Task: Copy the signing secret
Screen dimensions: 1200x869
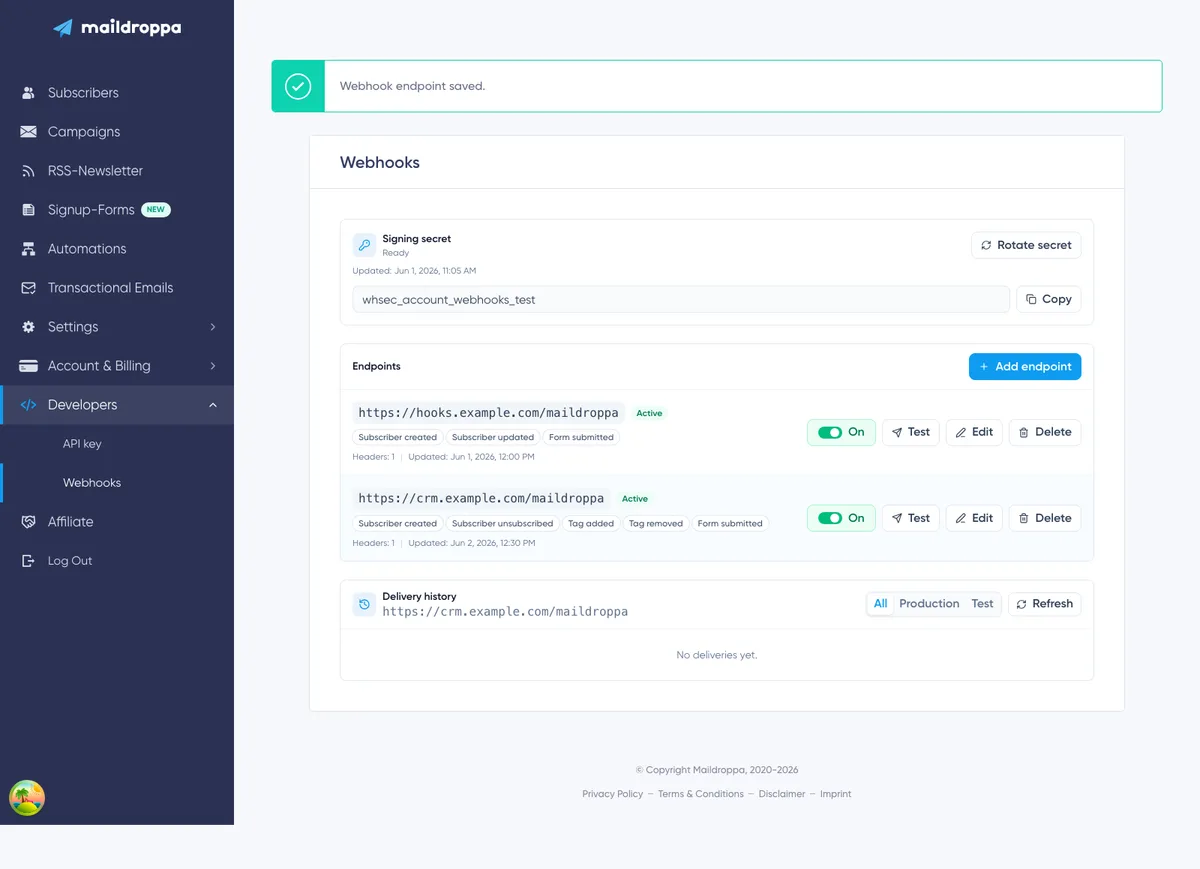Action: point(1049,299)
